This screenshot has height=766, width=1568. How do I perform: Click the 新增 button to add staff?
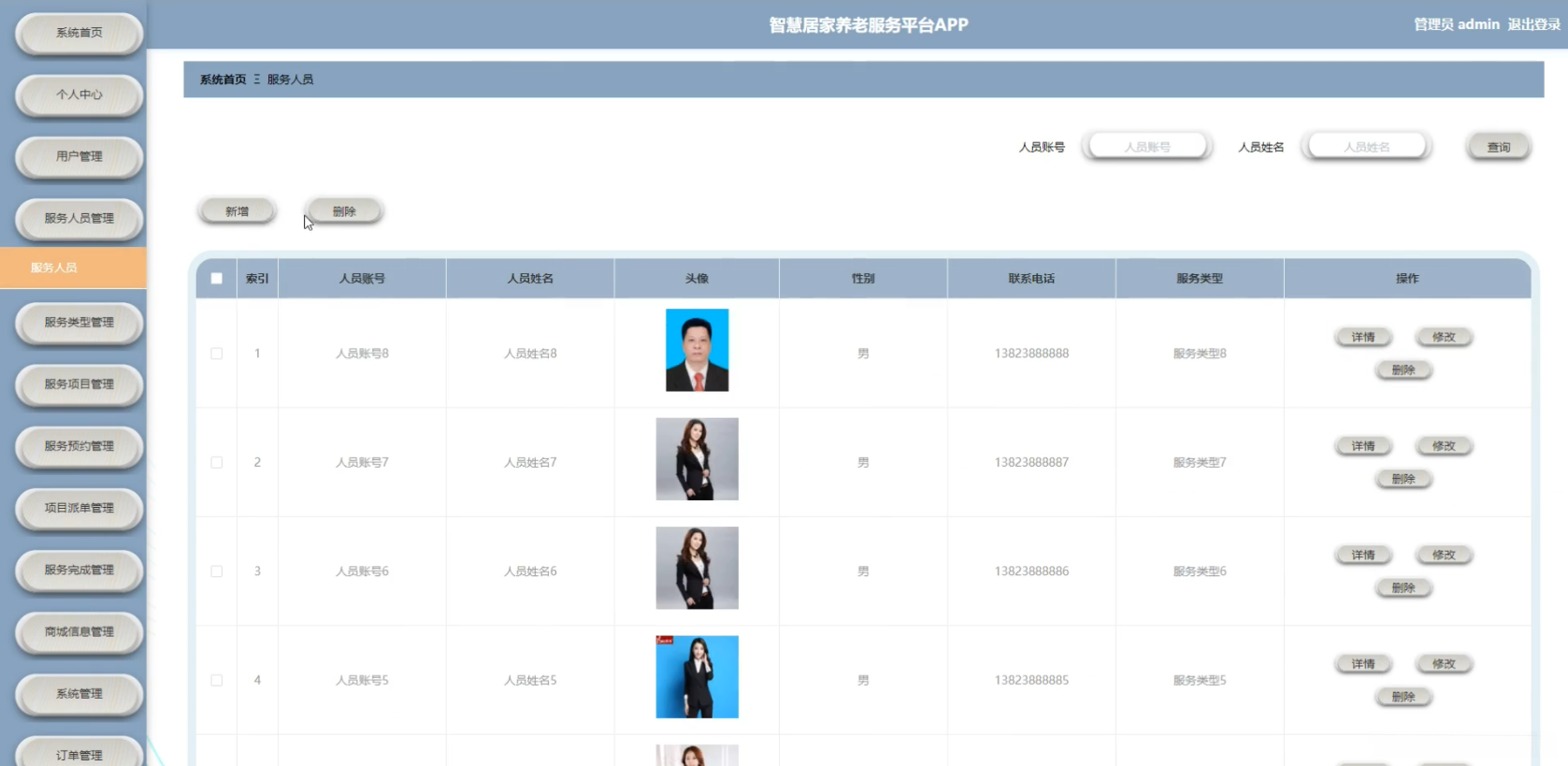237,211
